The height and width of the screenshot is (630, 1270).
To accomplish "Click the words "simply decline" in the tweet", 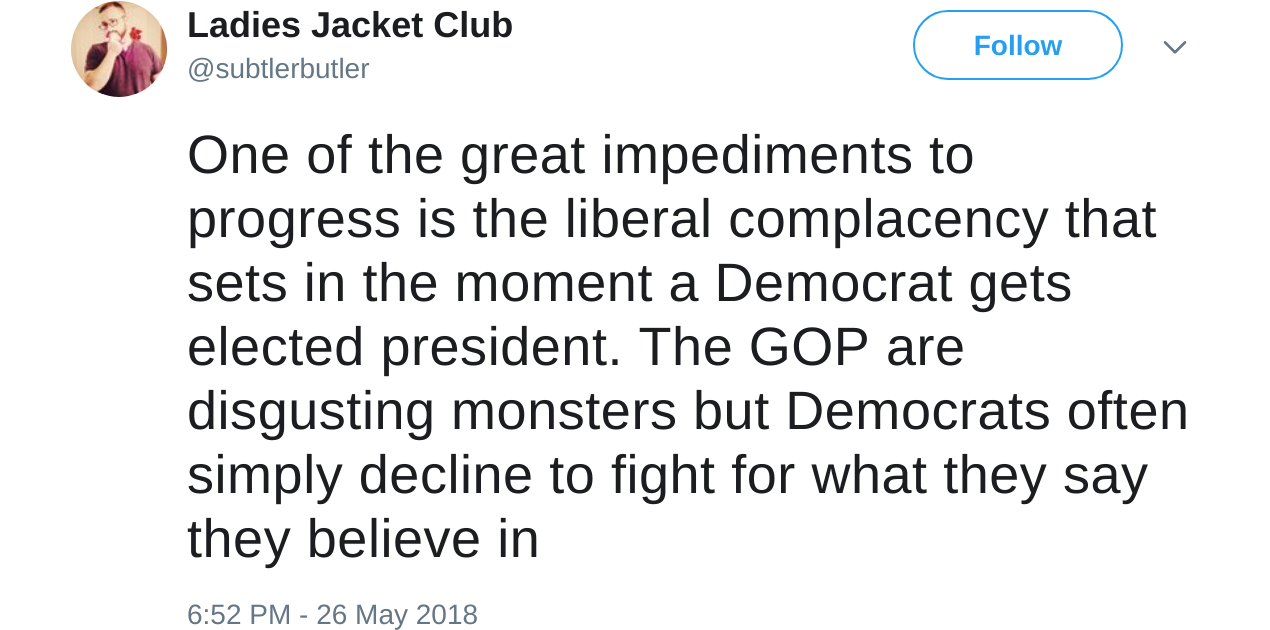I will point(359,476).
